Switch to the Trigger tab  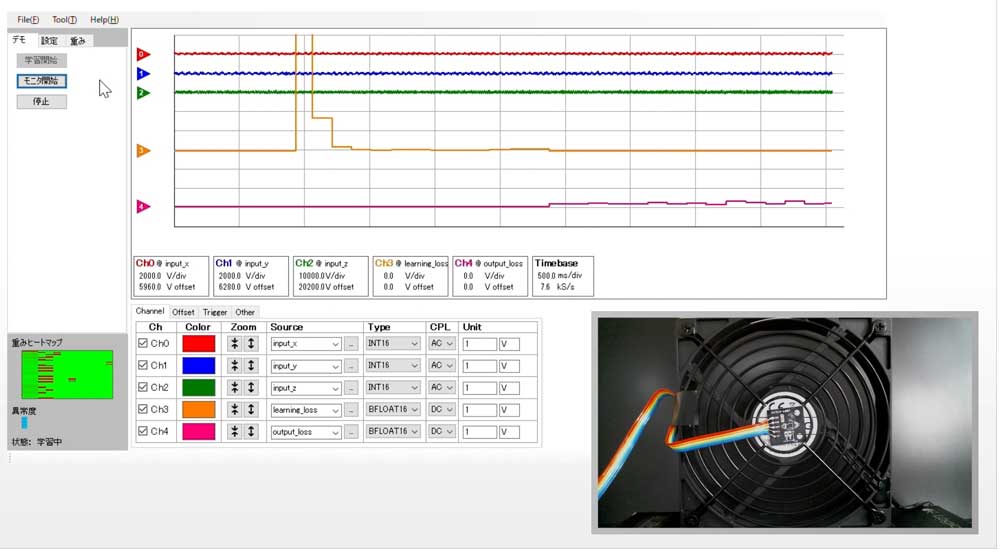click(215, 312)
